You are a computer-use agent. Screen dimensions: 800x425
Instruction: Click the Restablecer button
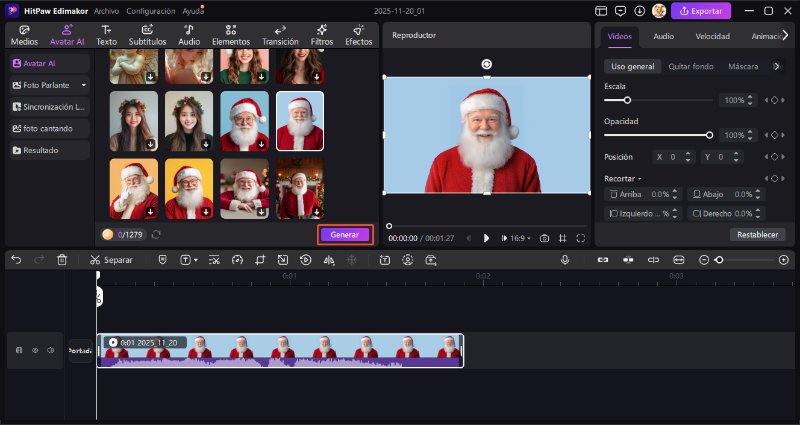coord(757,235)
